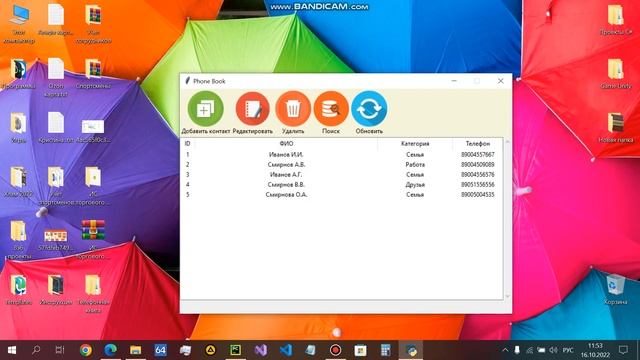Click the volume speaker tray icon
The width and height of the screenshot is (640, 360).
coord(553,350)
